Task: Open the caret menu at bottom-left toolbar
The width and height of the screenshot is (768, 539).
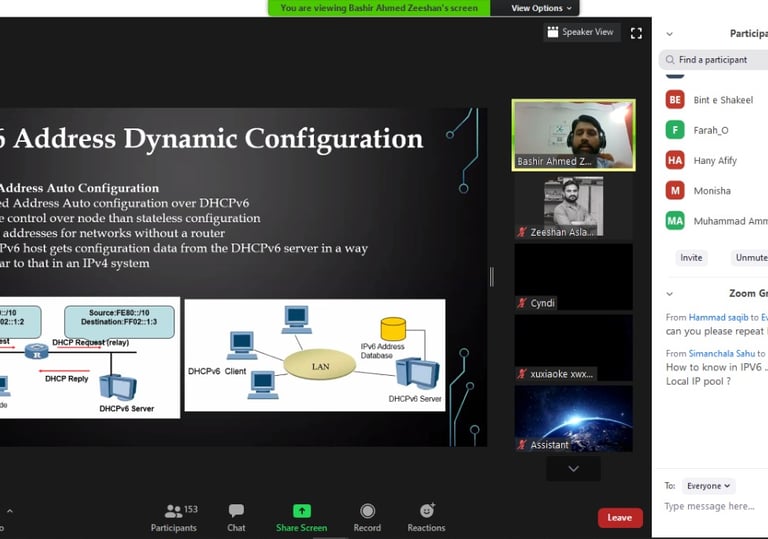Action: pos(10,511)
